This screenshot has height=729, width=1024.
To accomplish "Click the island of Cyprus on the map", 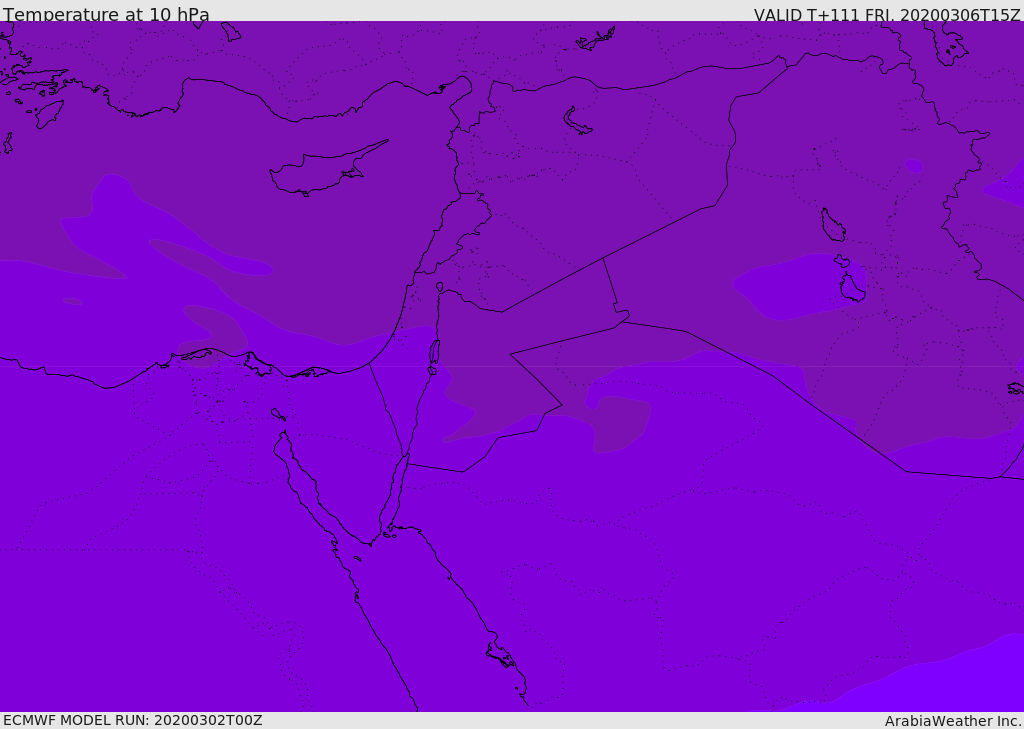I will pyautogui.click(x=318, y=171).
